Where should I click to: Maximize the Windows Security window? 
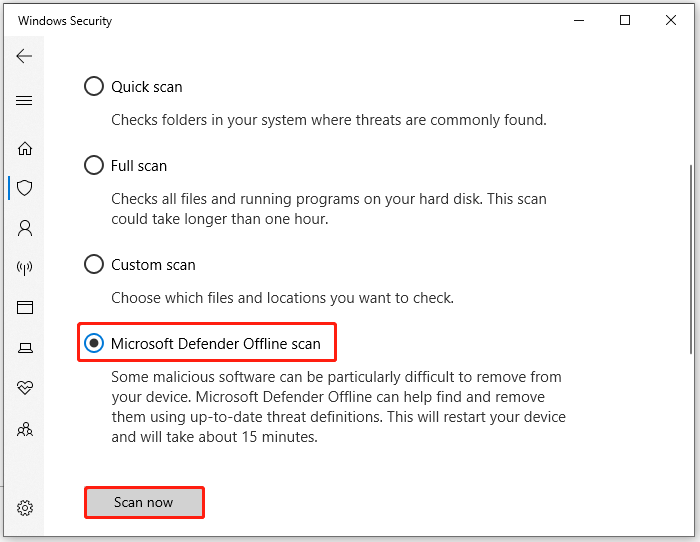625,20
